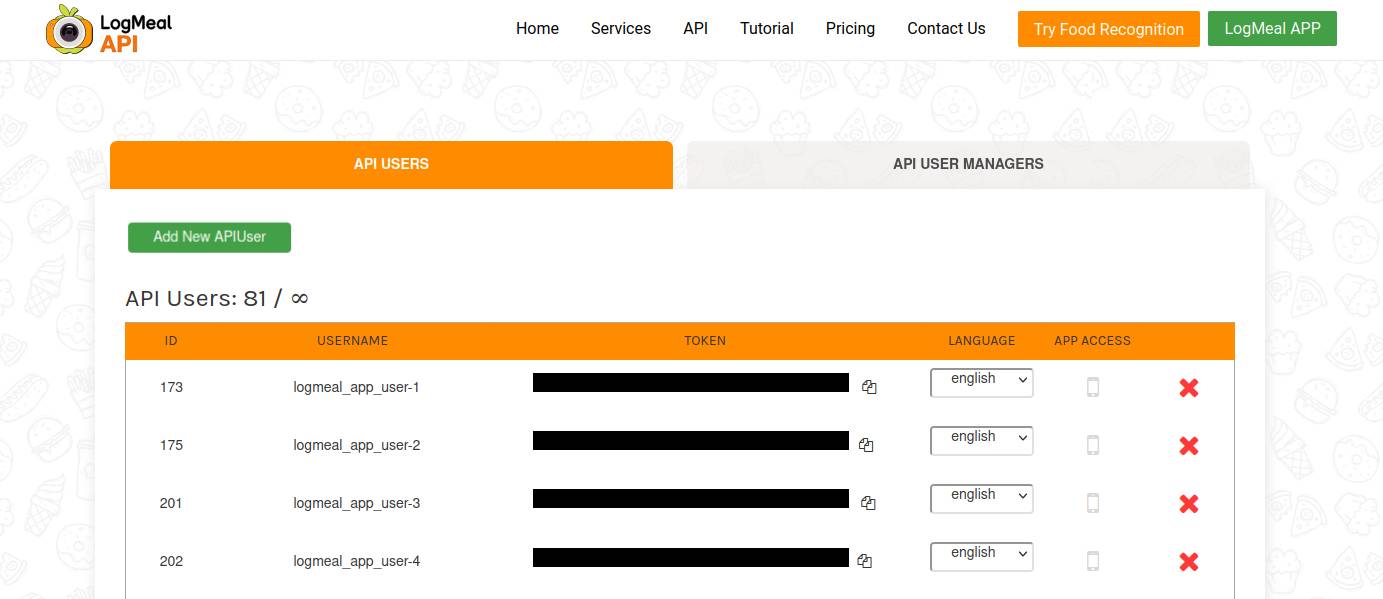Click the LogMeal API logo
This screenshot has height=599, width=1383.
coord(109,30)
